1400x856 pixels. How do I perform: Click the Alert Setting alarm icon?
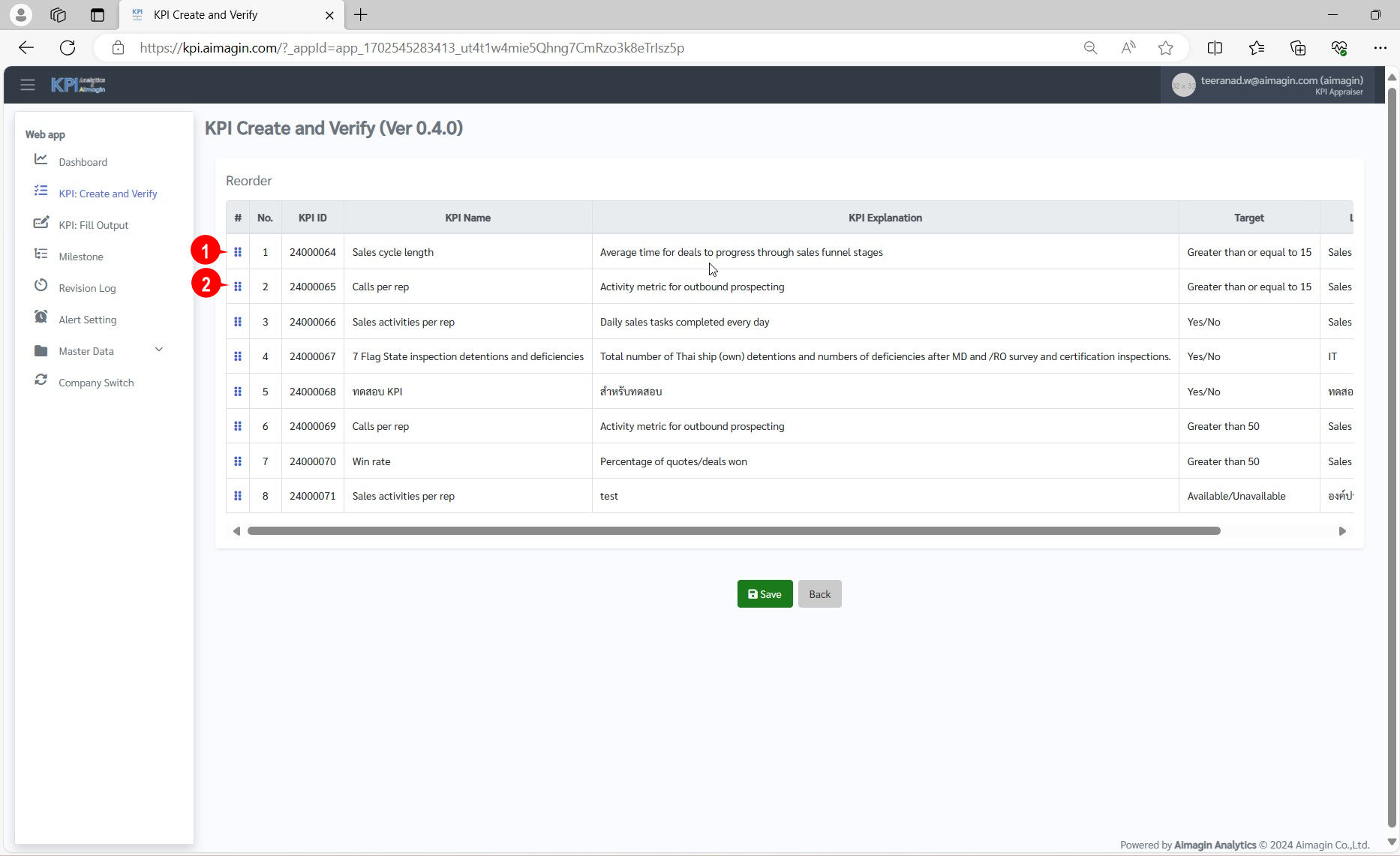coord(41,318)
